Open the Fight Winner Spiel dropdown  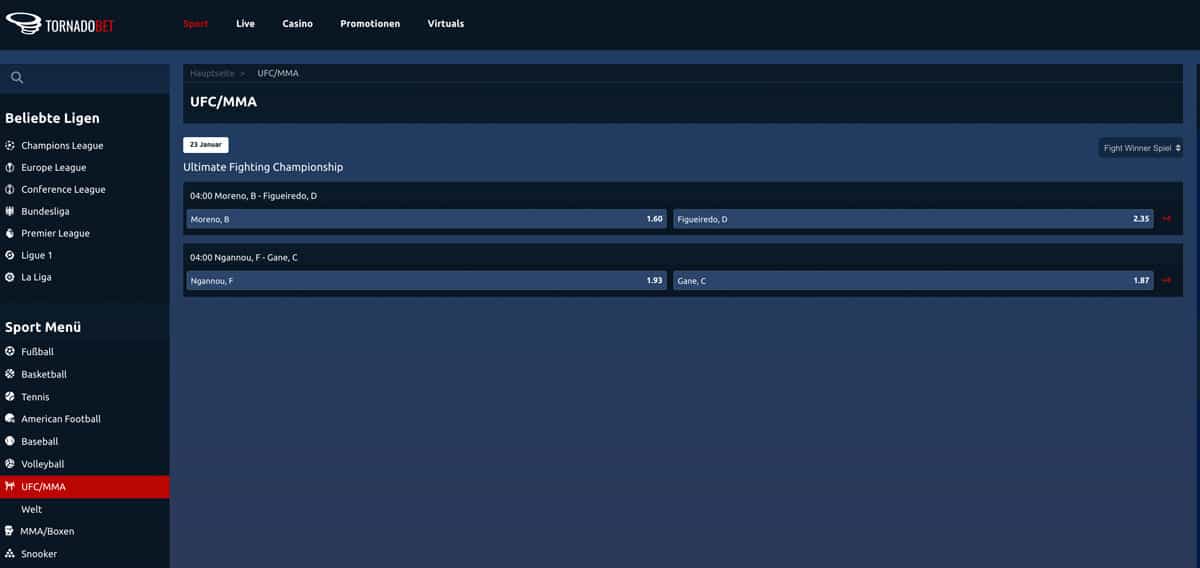pyautogui.click(x=1141, y=148)
